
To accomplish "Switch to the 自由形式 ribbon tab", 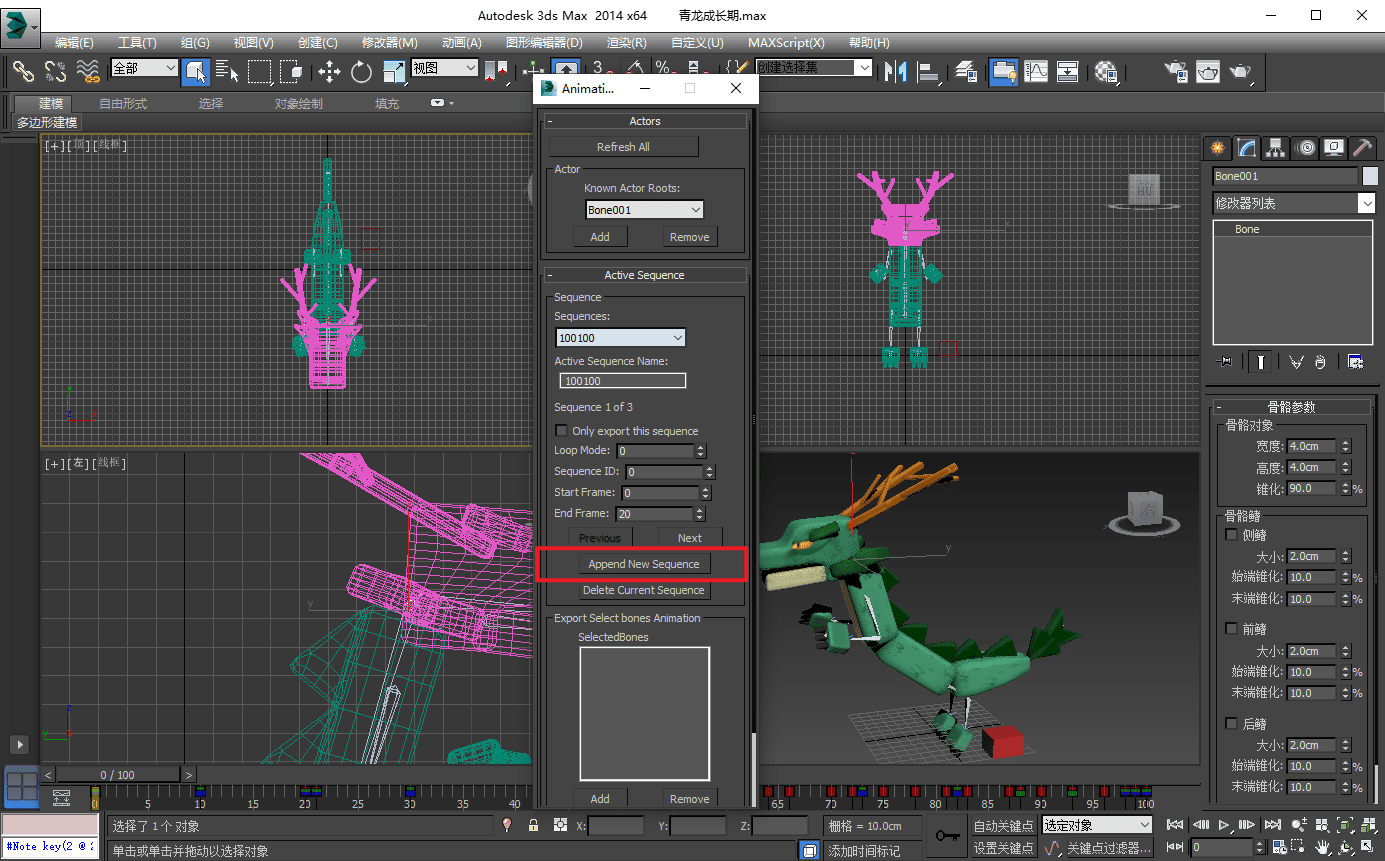I will (123, 104).
